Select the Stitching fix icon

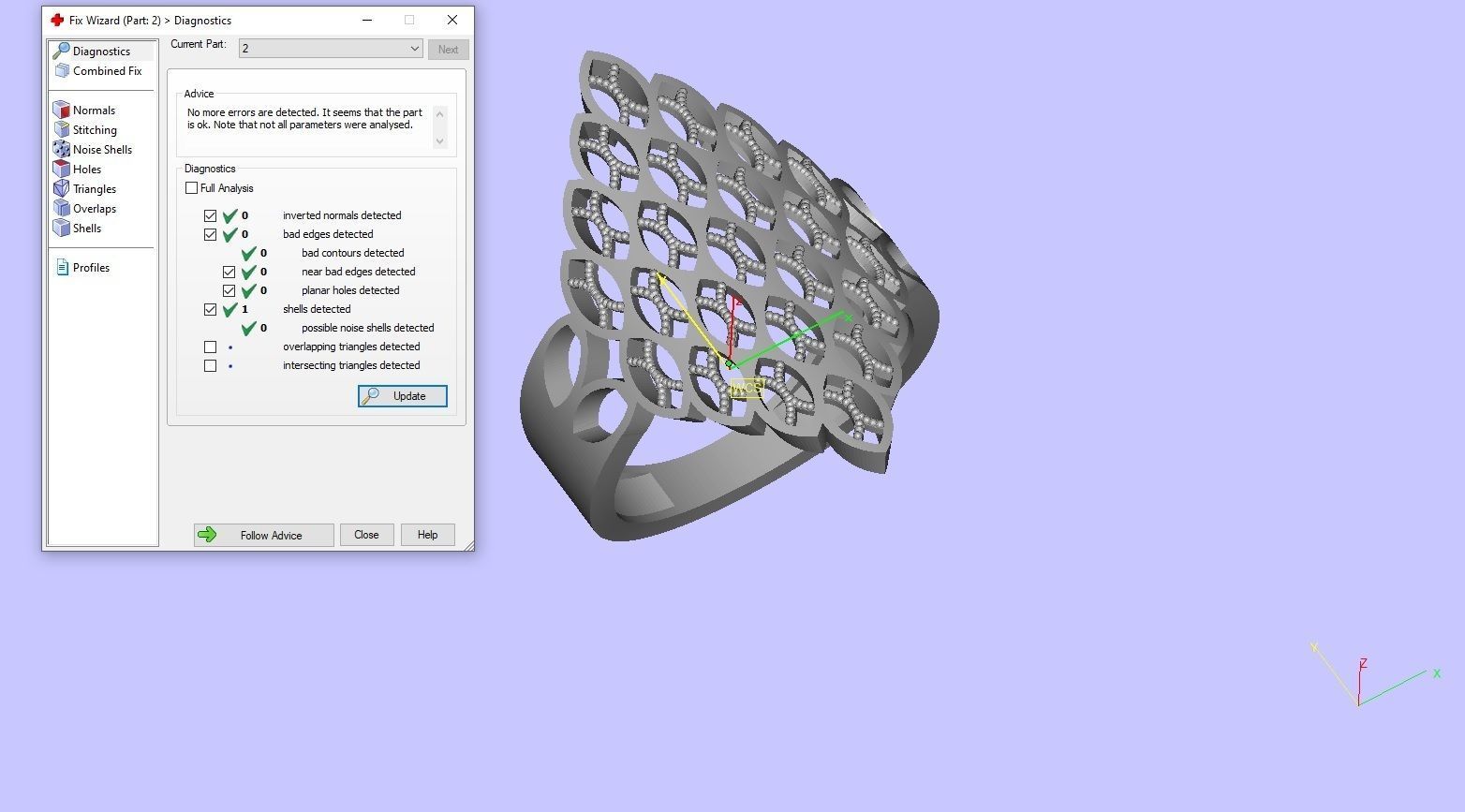click(x=62, y=129)
